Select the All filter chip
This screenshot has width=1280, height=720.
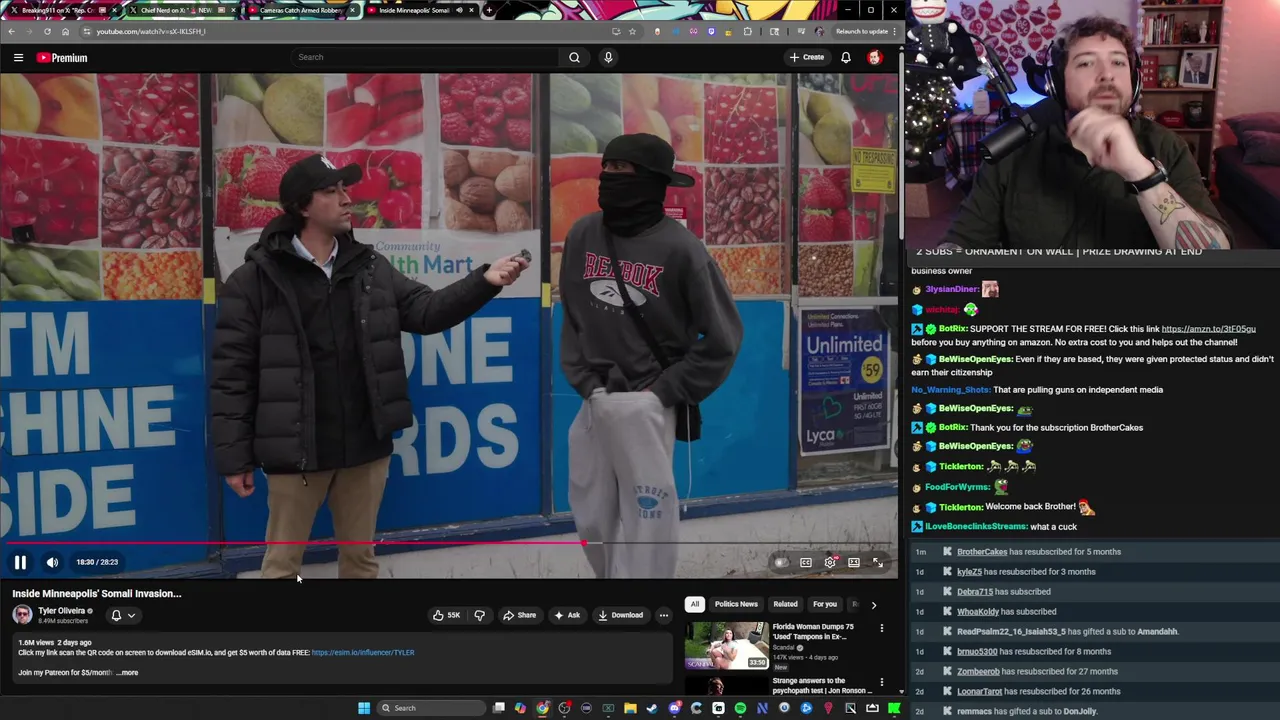tap(694, 604)
